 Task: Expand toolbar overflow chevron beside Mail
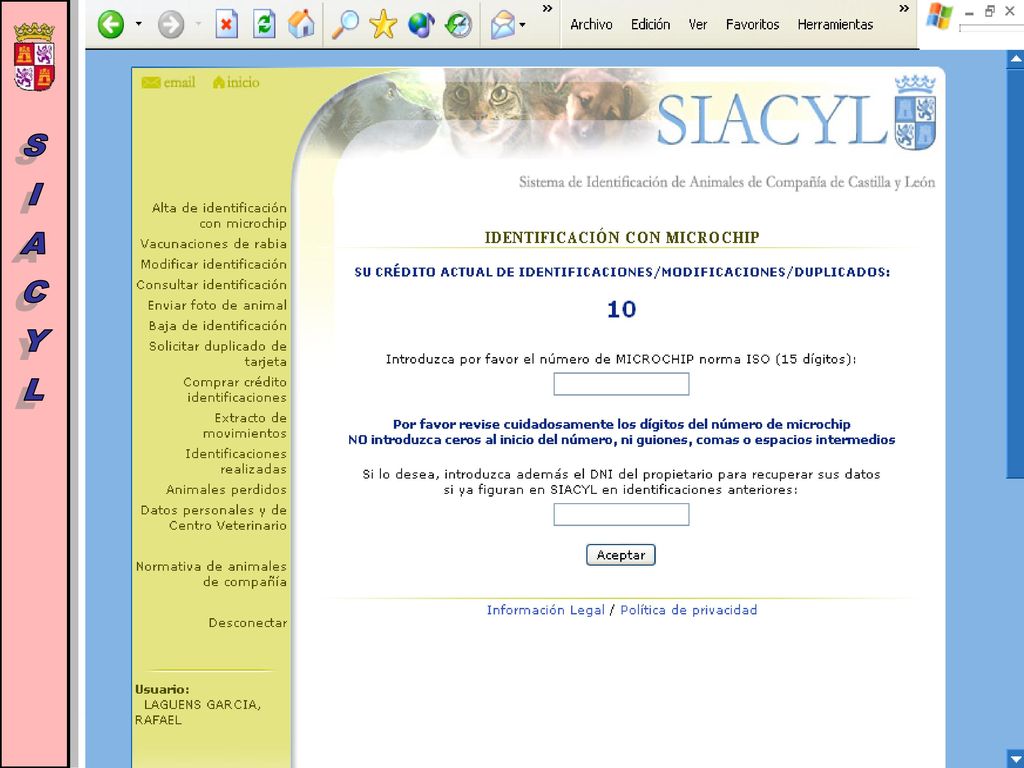547,8
